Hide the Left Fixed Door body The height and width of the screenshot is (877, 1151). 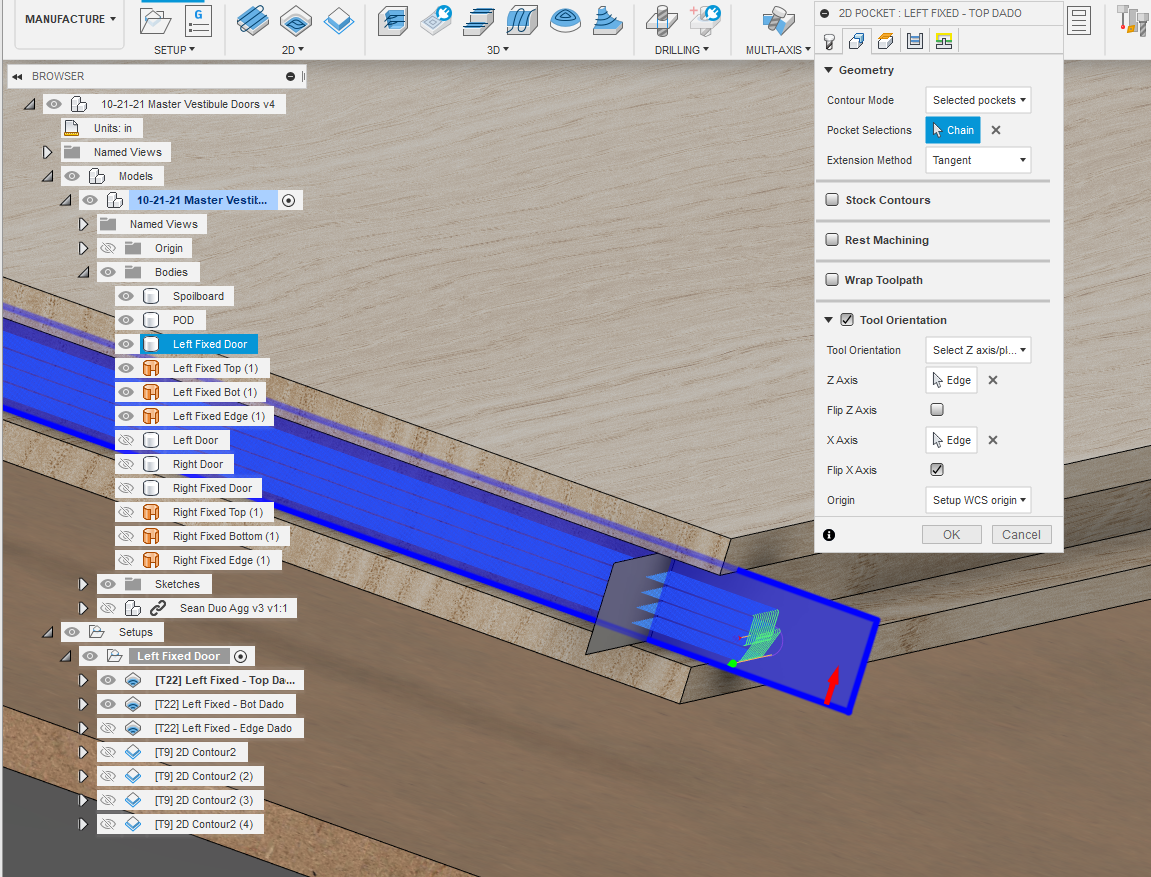(x=126, y=343)
